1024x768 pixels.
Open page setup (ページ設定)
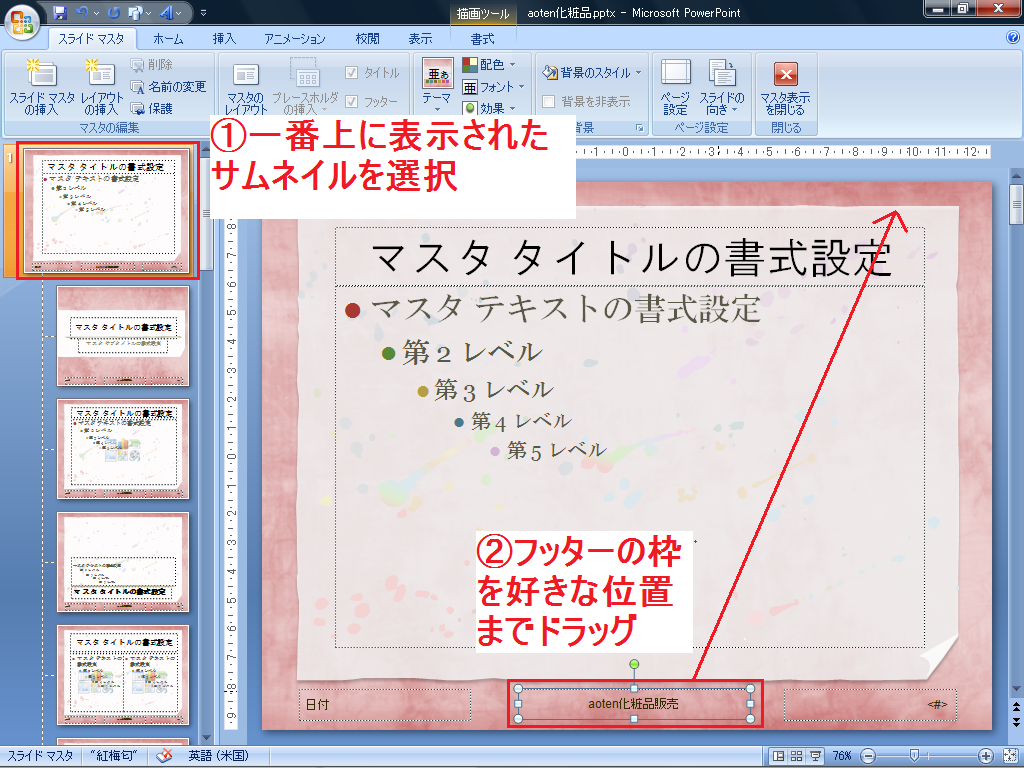[676, 88]
